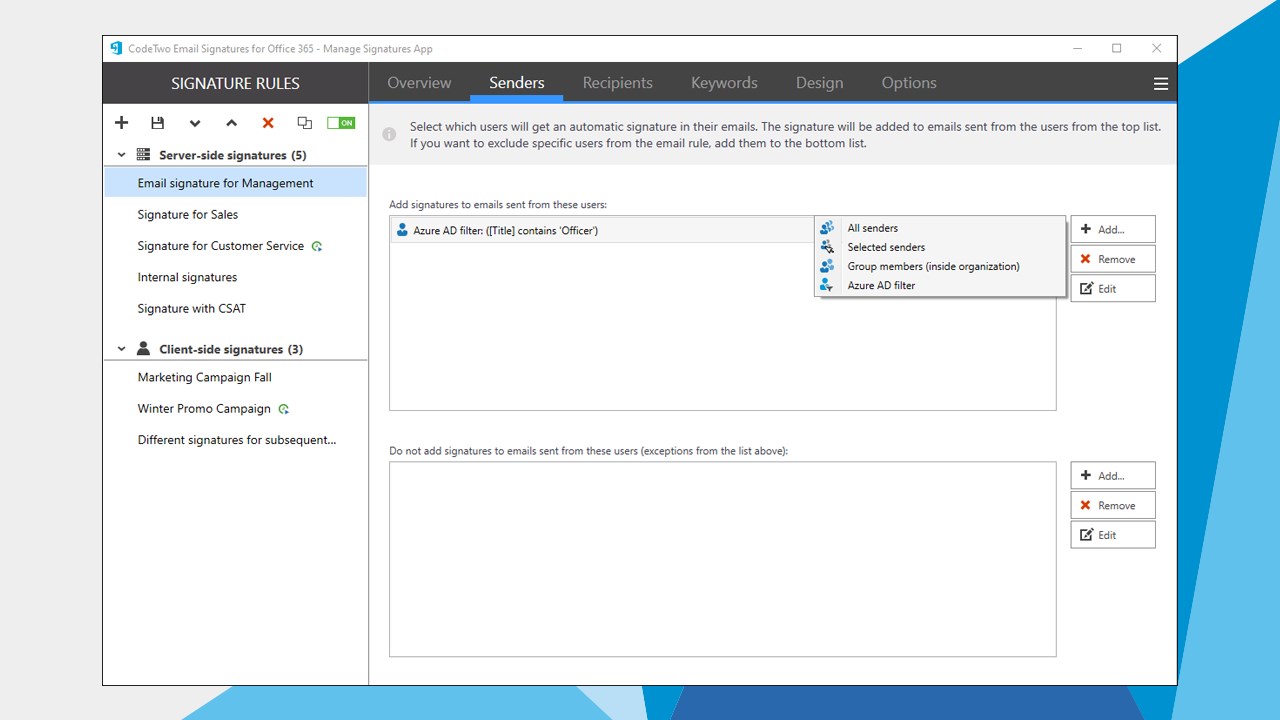Delete the selected rule with the red X
The width and height of the screenshot is (1280, 720).
coord(268,123)
